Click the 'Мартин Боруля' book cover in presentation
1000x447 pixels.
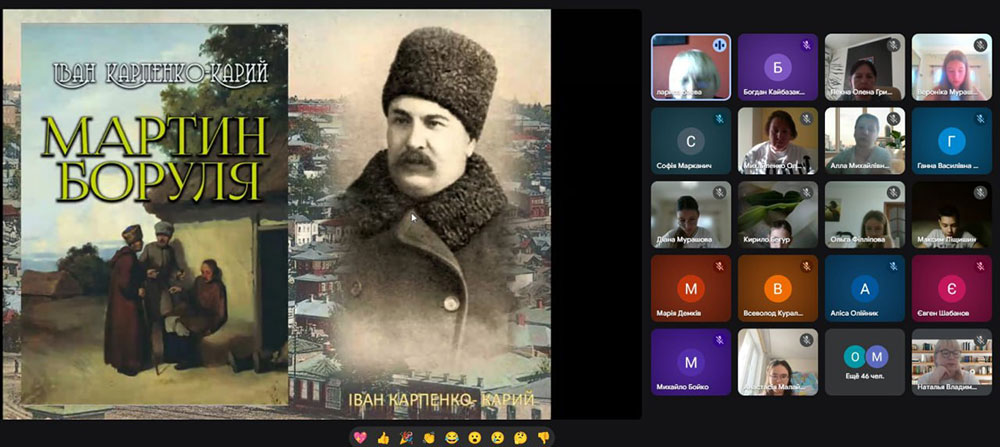point(154,214)
